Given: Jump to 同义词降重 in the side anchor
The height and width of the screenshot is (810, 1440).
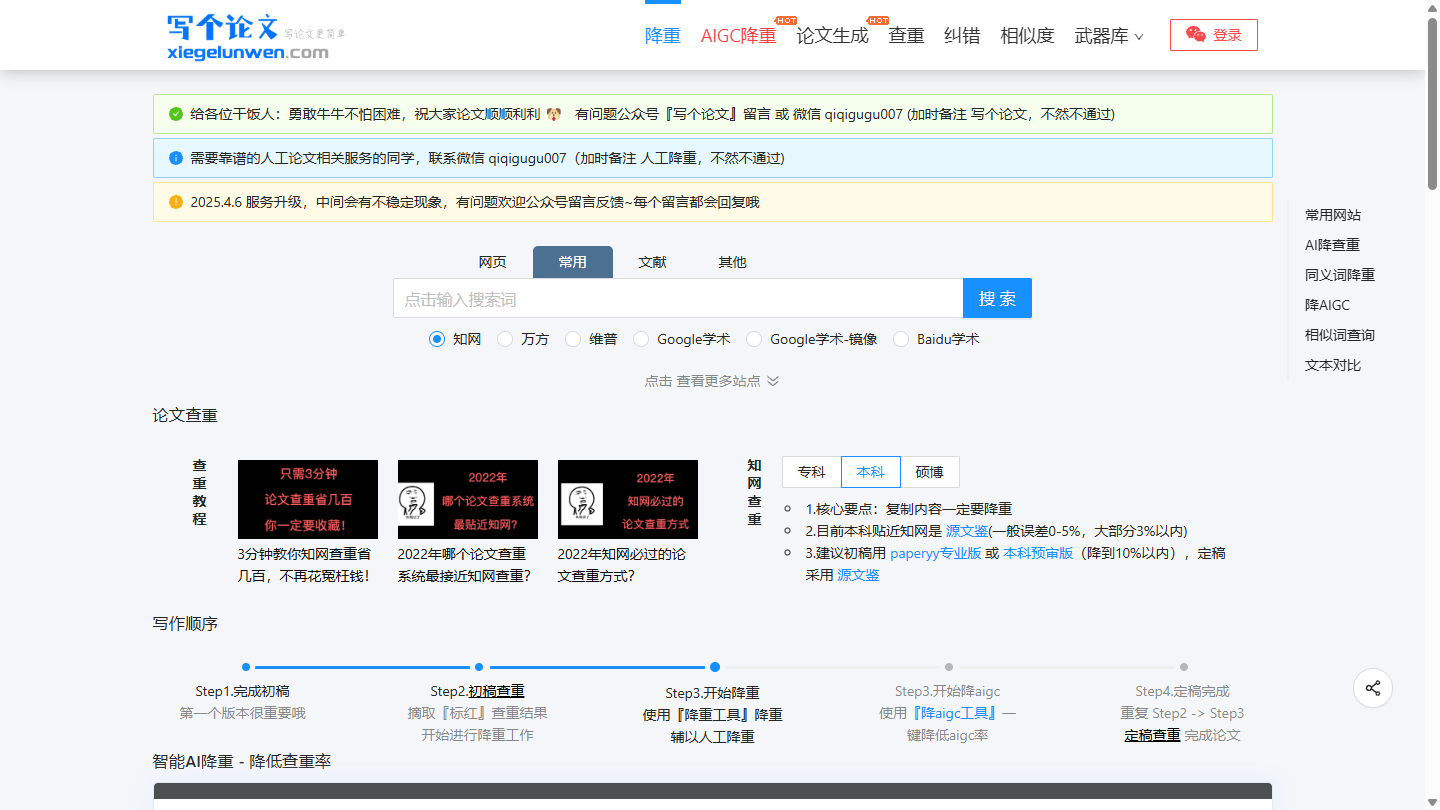Looking at the screenshot, I should coord(1340,275).
